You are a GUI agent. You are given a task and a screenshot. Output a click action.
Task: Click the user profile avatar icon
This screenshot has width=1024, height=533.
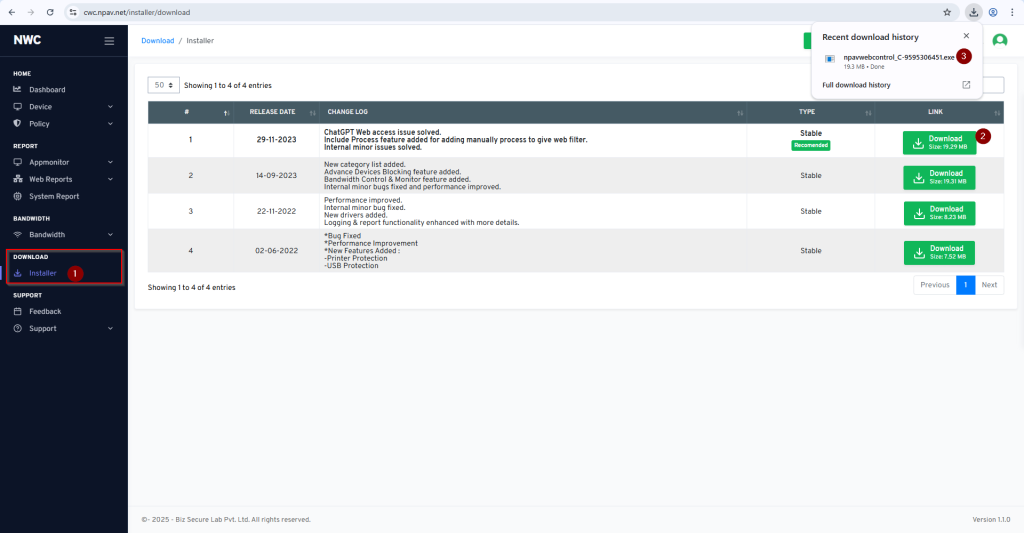pyautogui.click(x=999, y=41)
